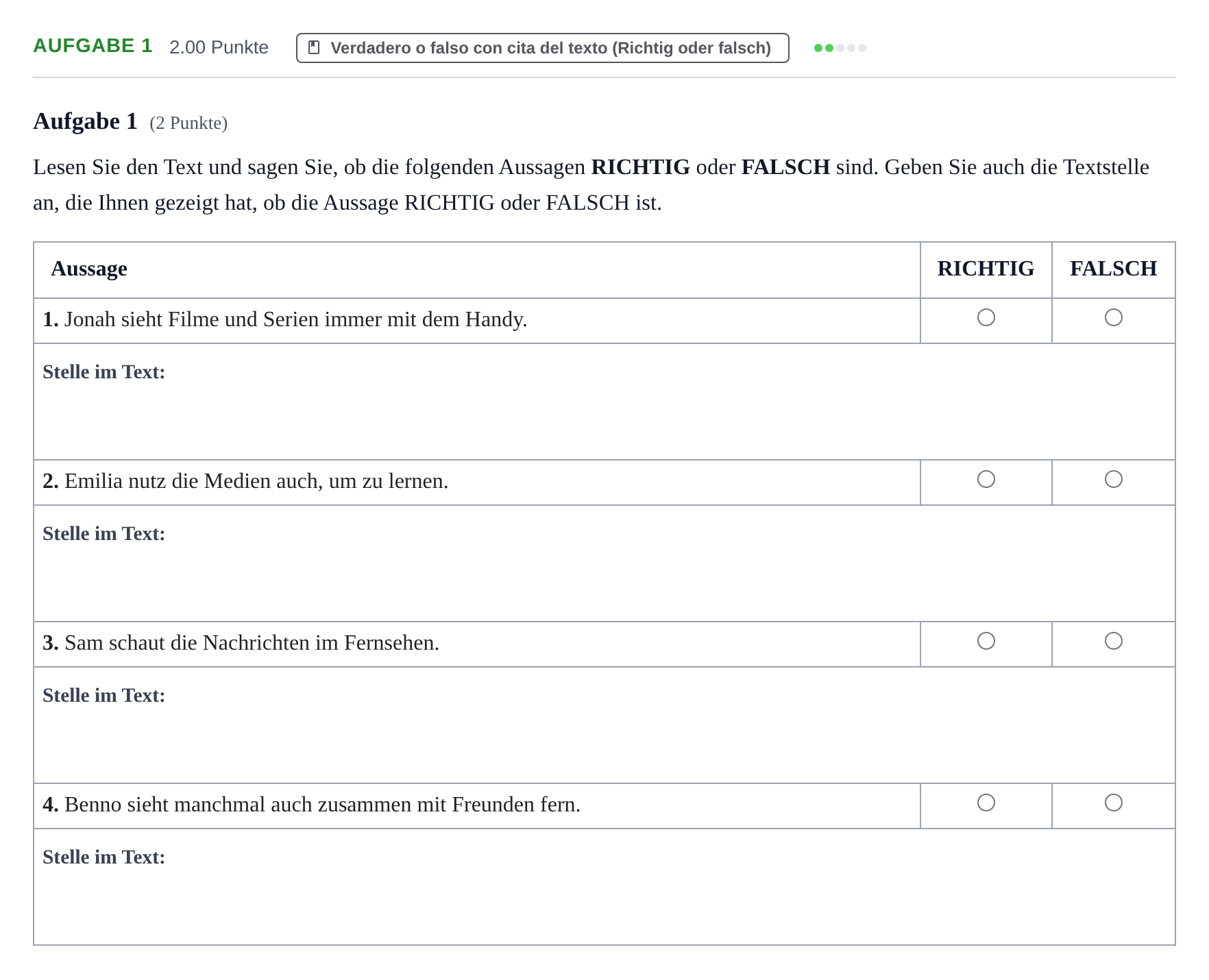Click the AUFGABE 1 green heading
The height and width of the screenshot is (980, 1209).
(93, 46)
